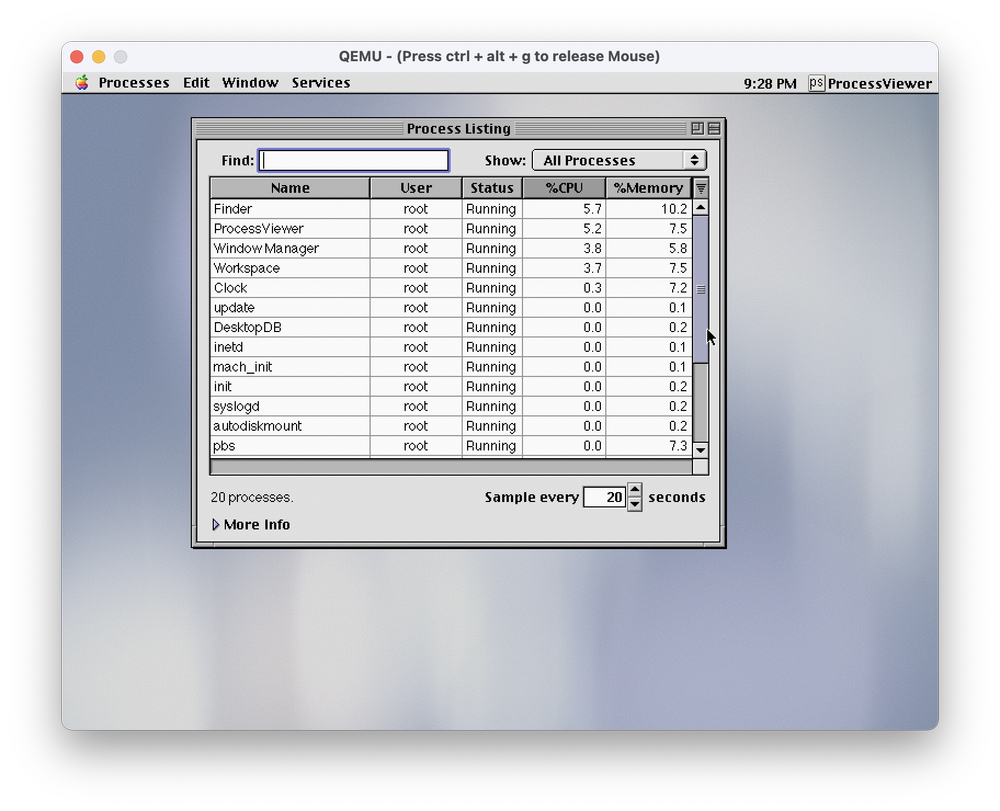Click the root user in syslogd row
1000x811 pixels.
point(416,407)
